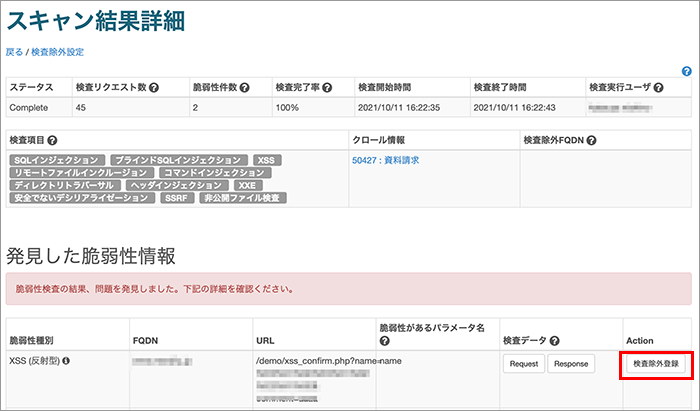The width and height of the screenshot is (700, 411).
Task: View the Request data button
Action: [524, 364]
